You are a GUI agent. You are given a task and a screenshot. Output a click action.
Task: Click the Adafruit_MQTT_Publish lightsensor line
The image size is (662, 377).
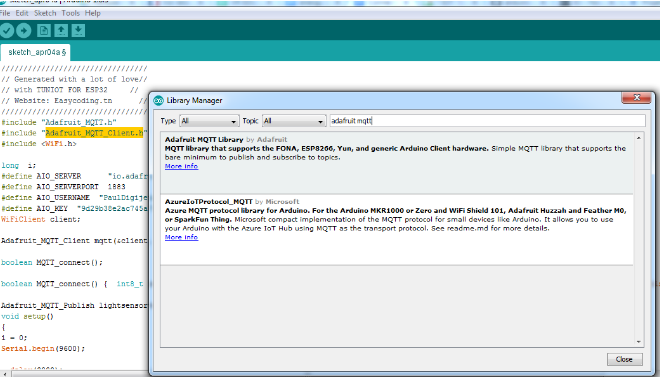click(x=74, y=305)
